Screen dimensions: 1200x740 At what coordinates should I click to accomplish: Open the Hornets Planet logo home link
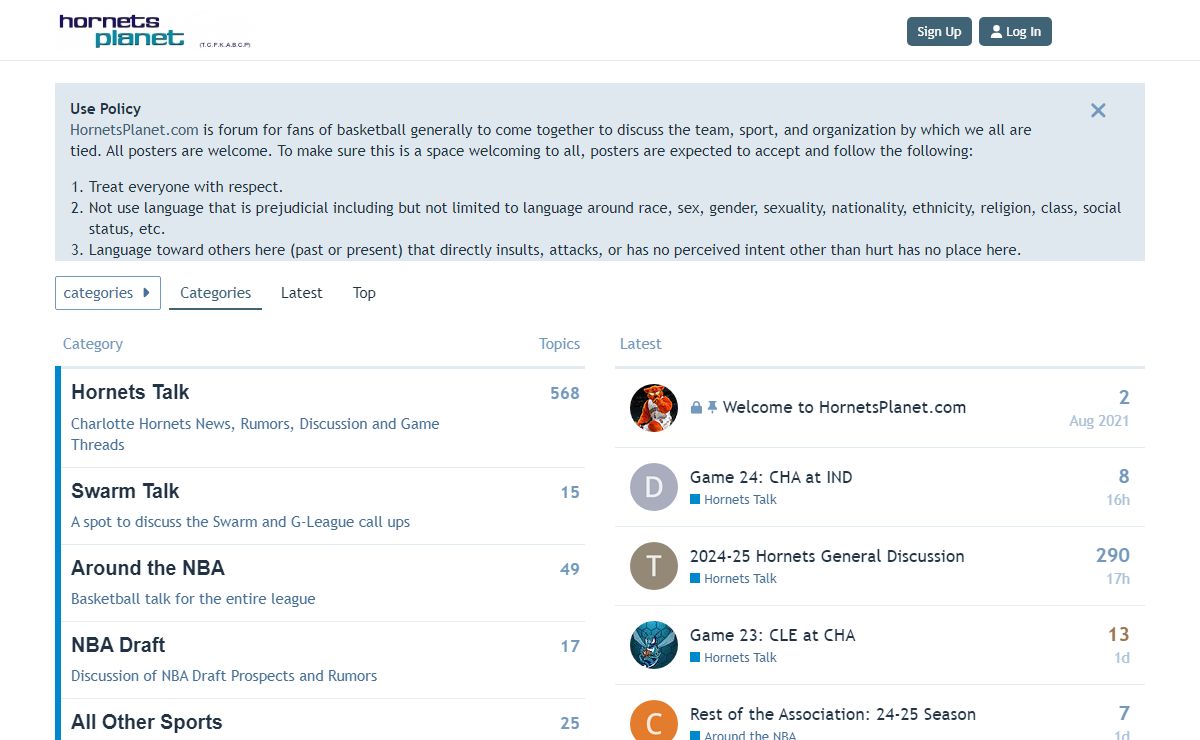(x=154, y=31)
